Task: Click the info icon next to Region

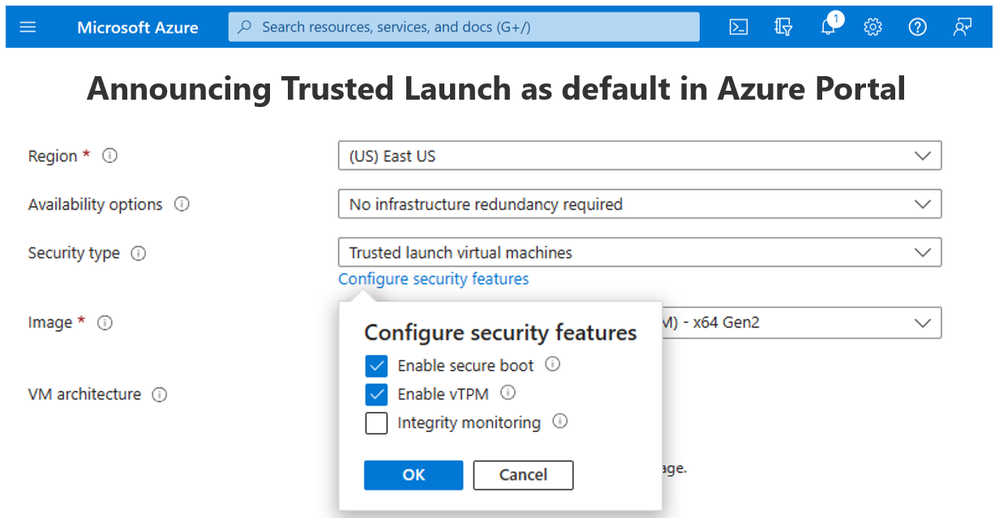Action: 110,156
